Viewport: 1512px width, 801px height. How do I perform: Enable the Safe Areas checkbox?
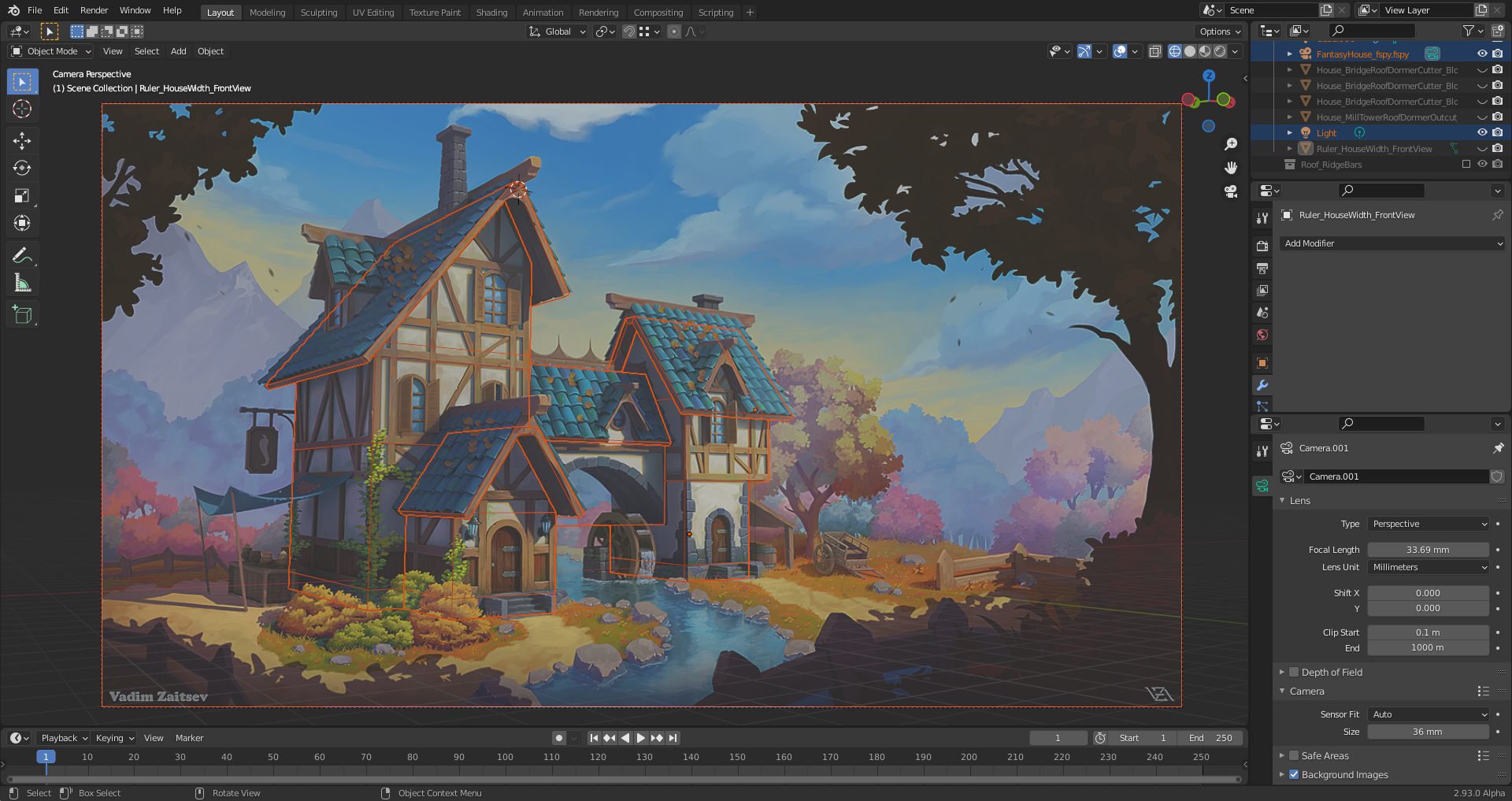pos(1294,756)
